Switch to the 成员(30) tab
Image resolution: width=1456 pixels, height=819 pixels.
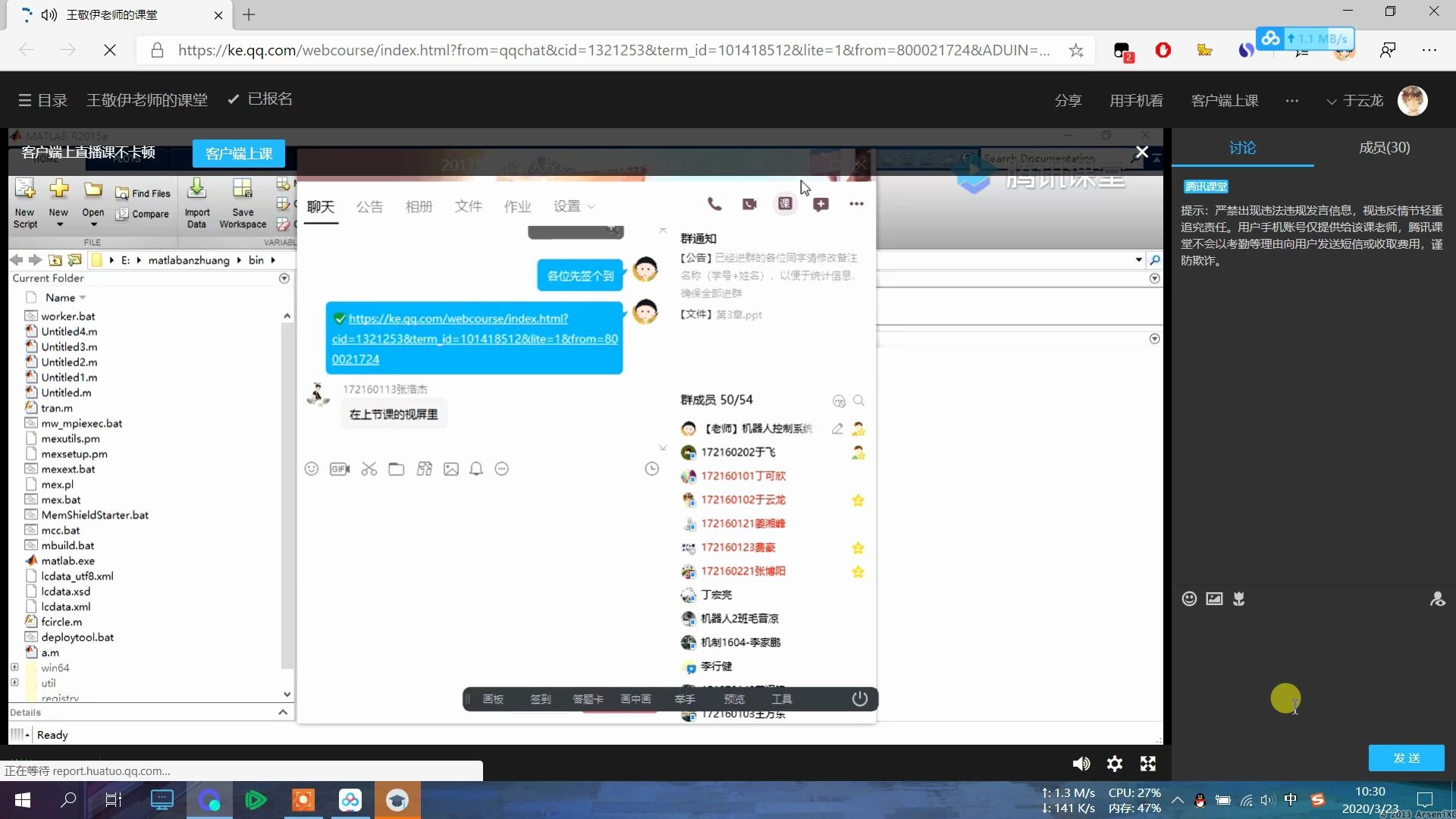pos(1384,148)
